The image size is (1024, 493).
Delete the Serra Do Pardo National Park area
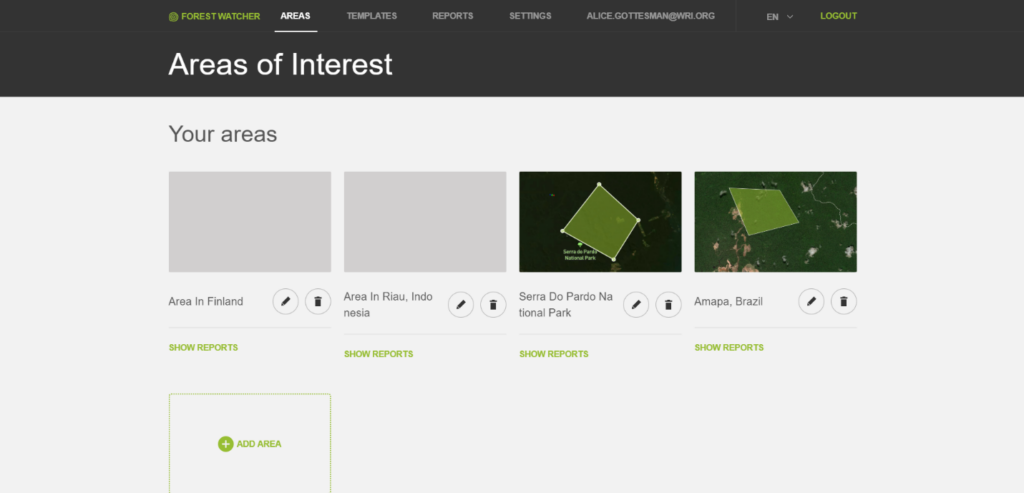669,305
